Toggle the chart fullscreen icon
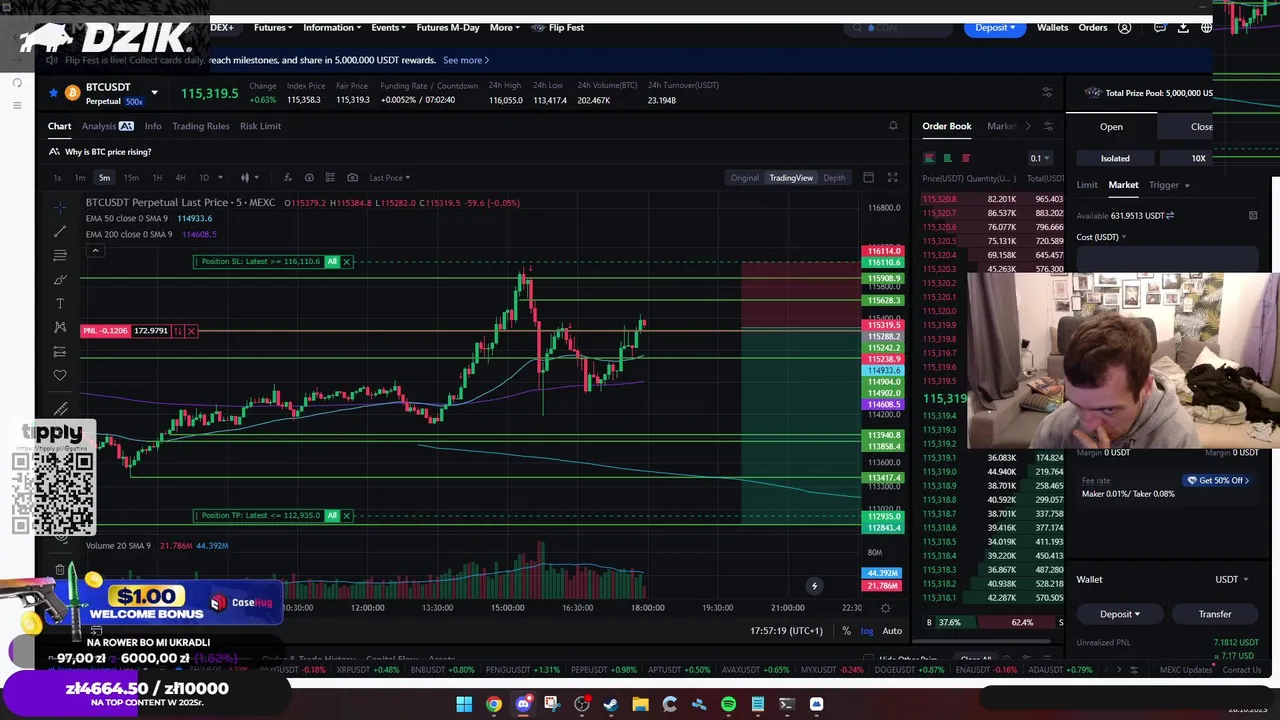 point(892,178)
